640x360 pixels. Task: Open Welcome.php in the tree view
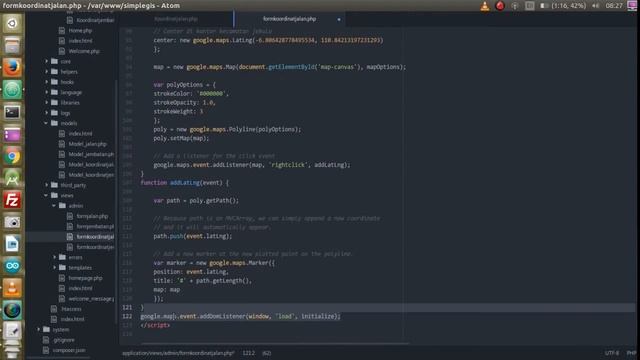(84, 51)
